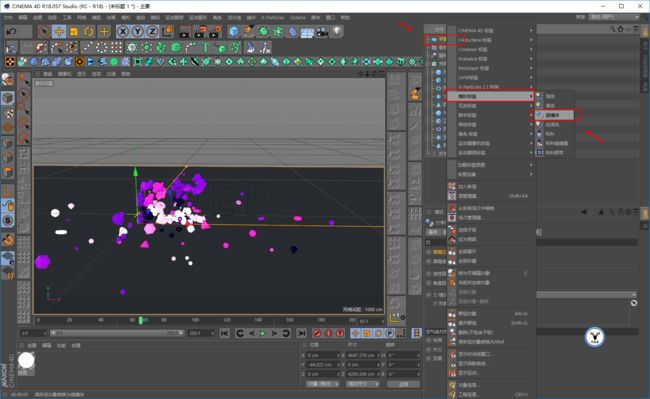The image size is (650, 399).
Task: Toggle Z axis lock
Action: point(152,31)
